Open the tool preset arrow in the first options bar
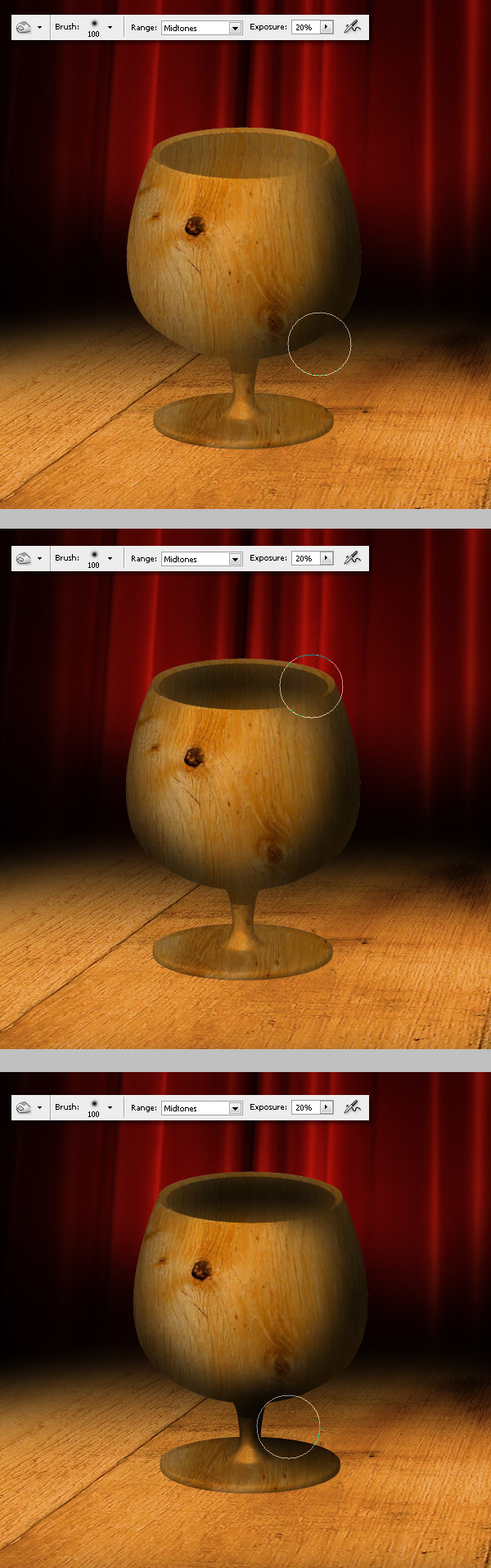491x1568 pixels. [39, 28]
